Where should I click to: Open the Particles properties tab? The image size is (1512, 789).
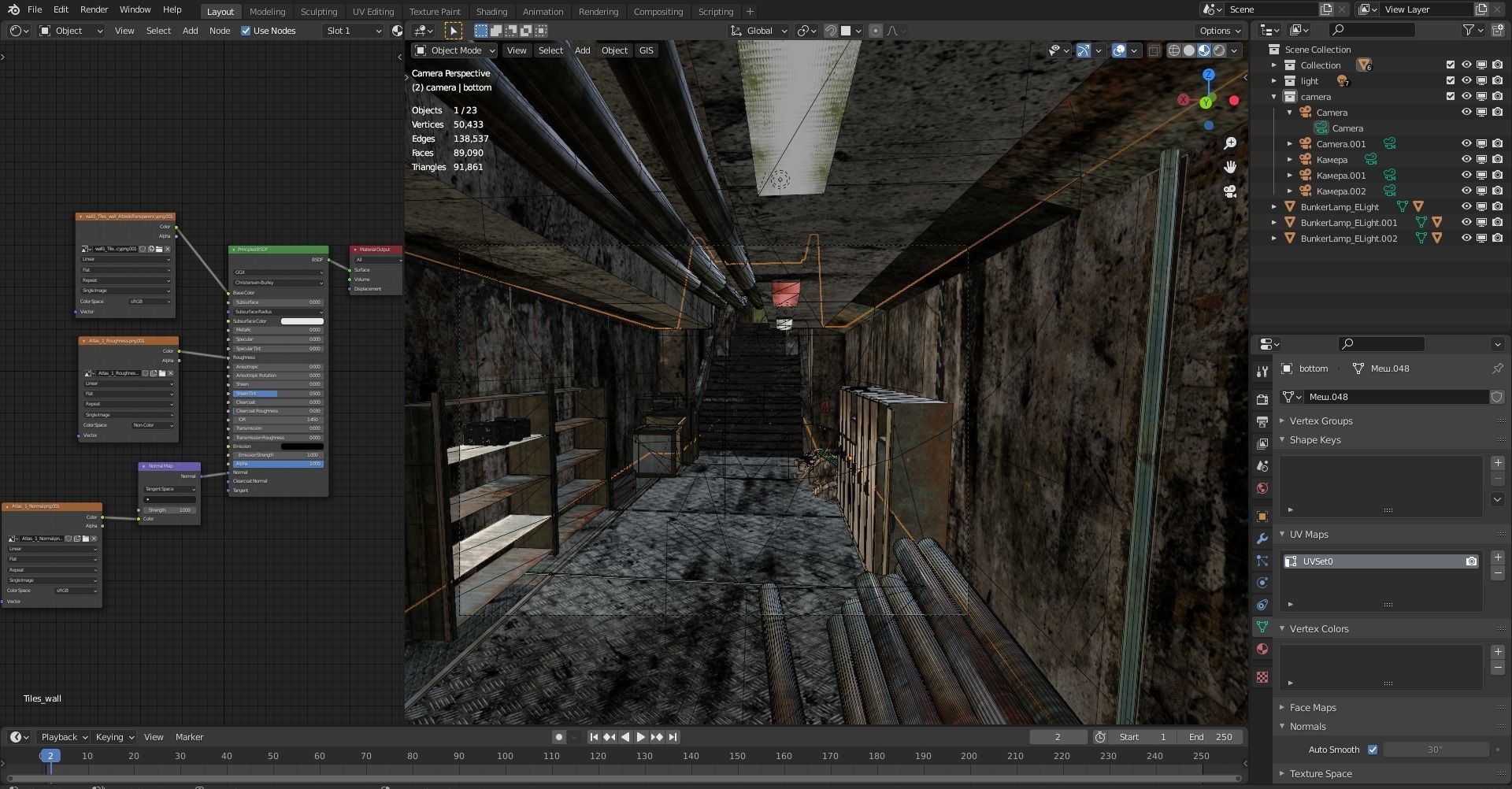tap(1262, 561)
